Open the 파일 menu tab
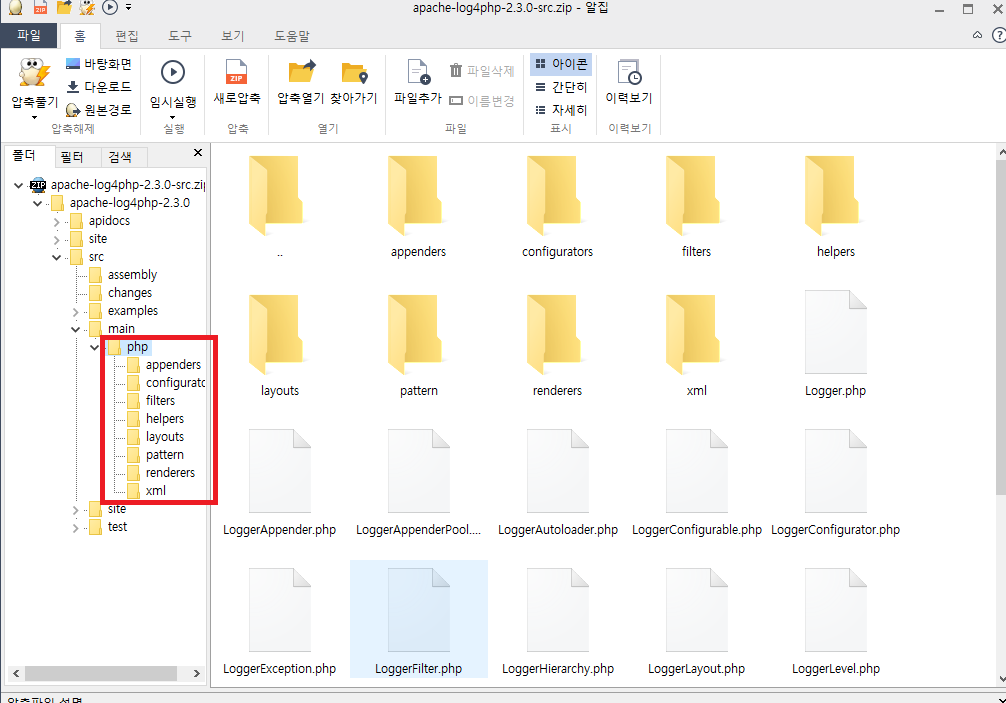The height and width of the screenshot is (703, 1006). (29, 35)
